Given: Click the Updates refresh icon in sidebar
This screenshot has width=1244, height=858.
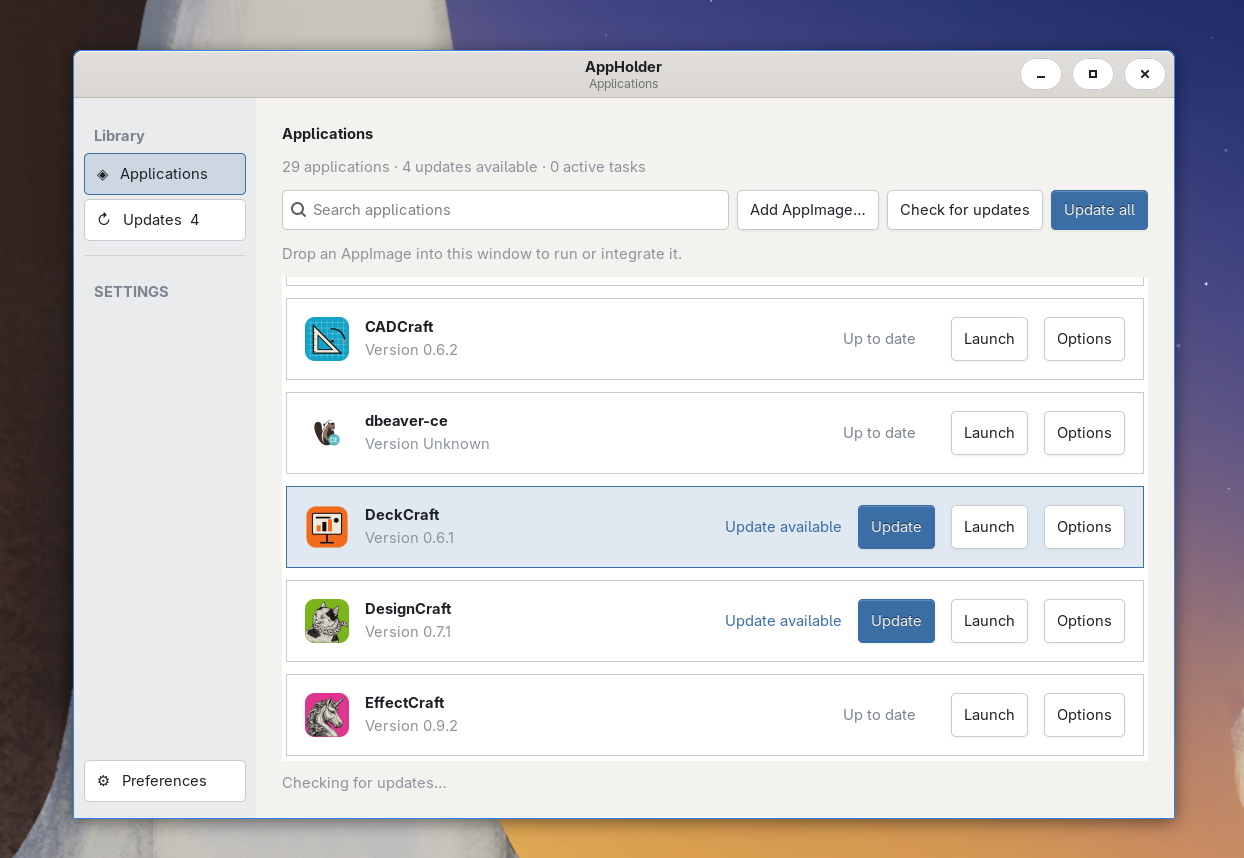Looking at the screenshot, I should click(104, 220).
